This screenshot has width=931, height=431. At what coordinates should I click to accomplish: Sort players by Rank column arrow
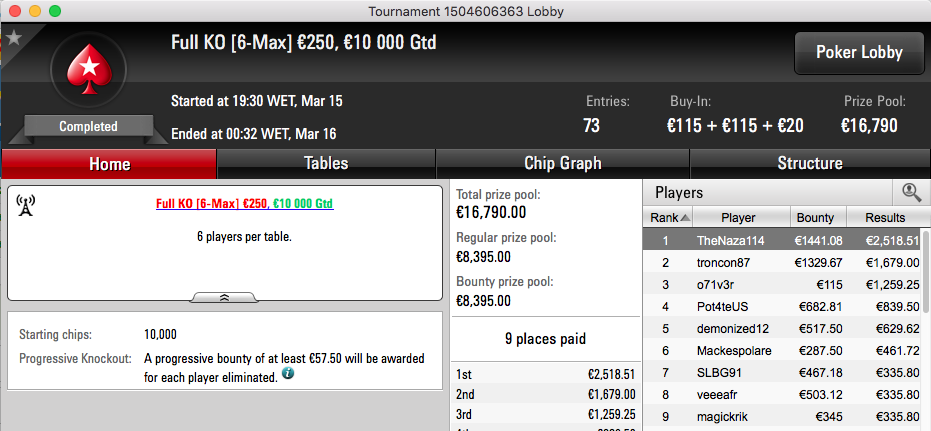click(x=685, y=218)
